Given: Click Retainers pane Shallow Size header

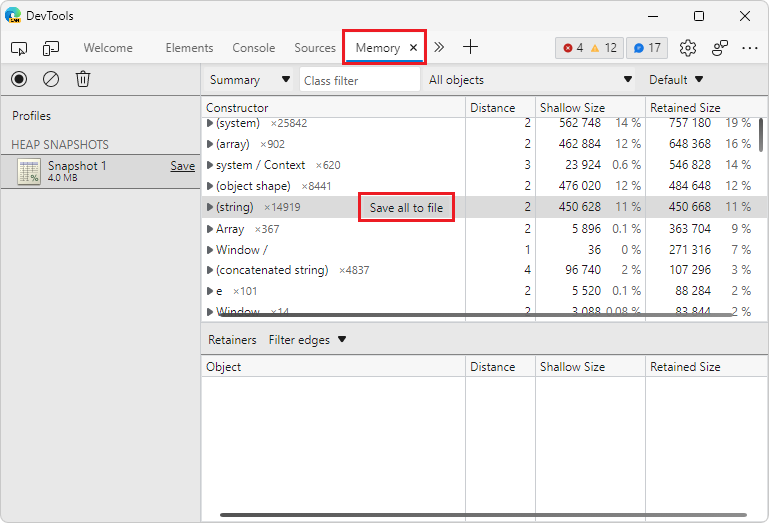Looking at the screenshot, I should (x=590, y=366).
